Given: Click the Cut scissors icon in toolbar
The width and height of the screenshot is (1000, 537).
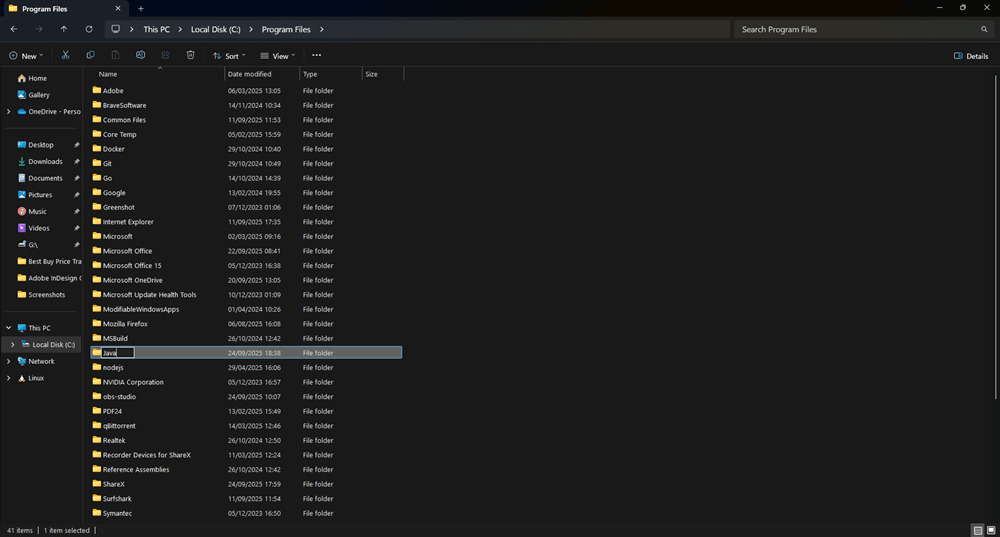Looking at the screenshot, I should pyautogui.click(x=65, y=56).
